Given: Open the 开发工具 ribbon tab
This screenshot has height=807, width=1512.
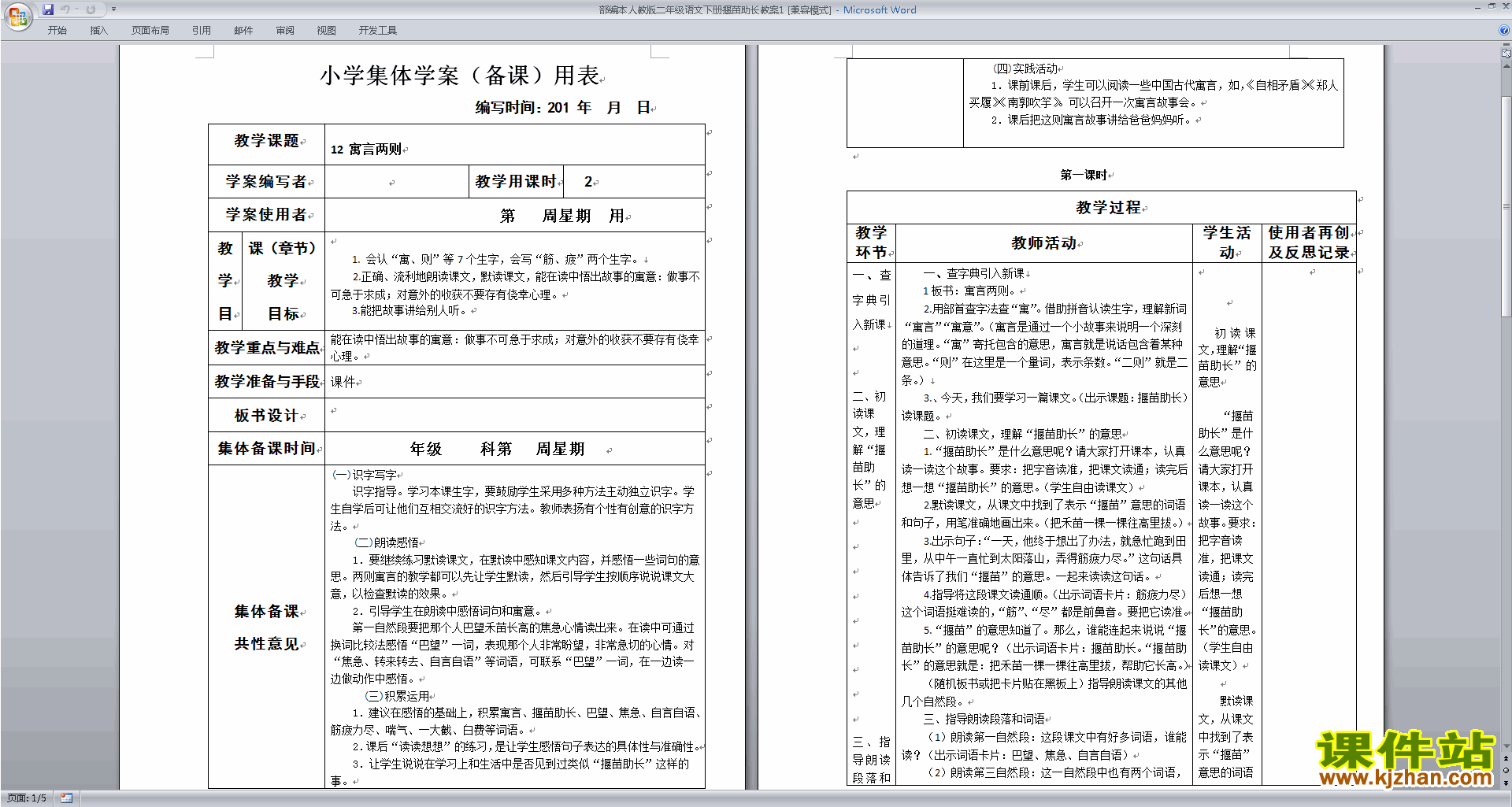Looking at the screenshot, I should [378, 31].
